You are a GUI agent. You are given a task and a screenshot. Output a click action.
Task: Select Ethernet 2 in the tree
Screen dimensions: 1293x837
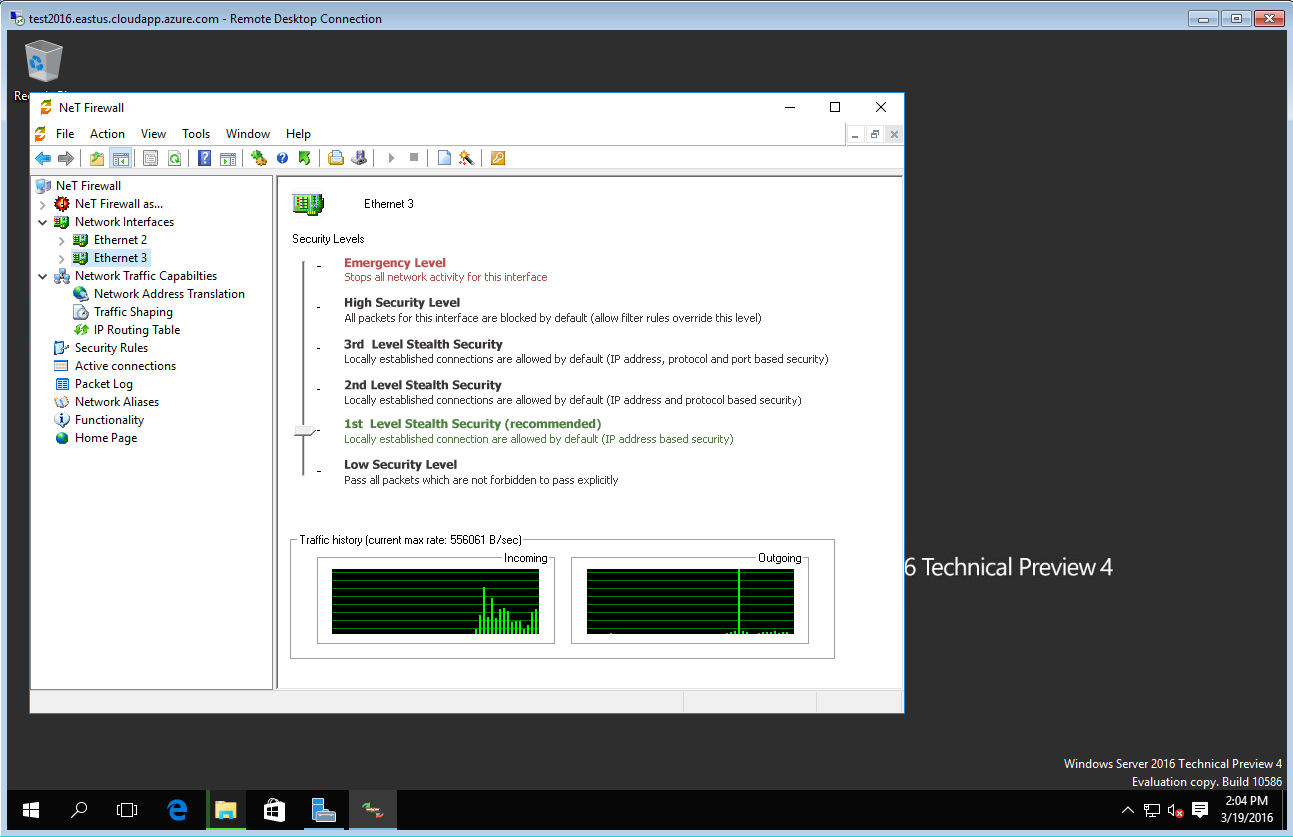pos(120,240)
